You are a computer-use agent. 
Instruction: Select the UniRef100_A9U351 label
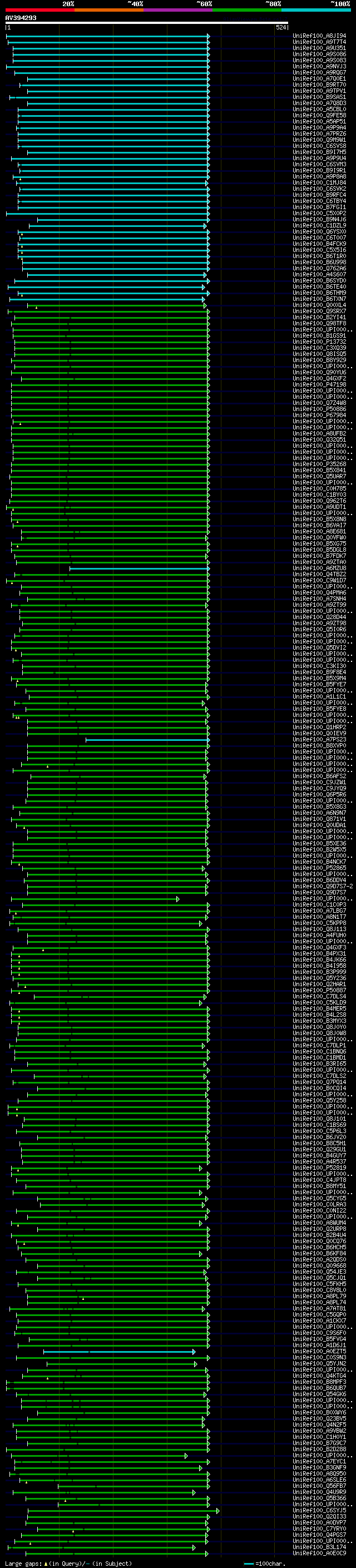319,48
